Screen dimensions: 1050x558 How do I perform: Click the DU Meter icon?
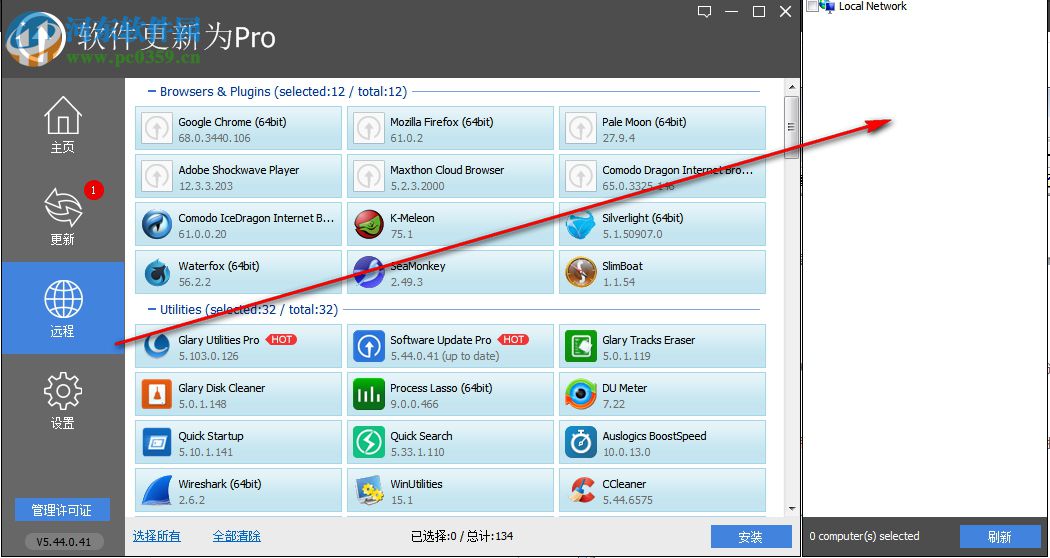581,395
